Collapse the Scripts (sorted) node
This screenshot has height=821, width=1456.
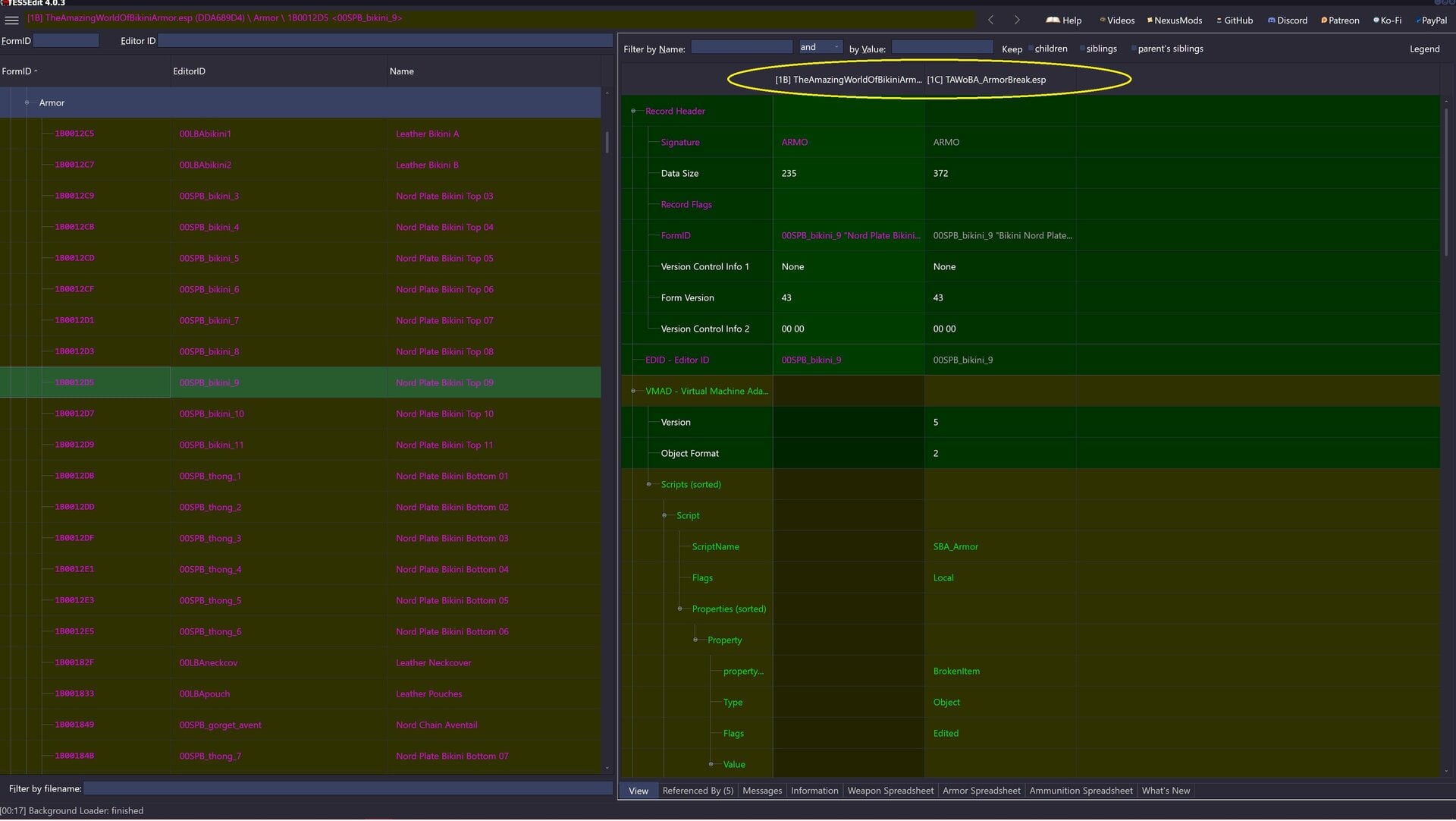tap(648, 485)
